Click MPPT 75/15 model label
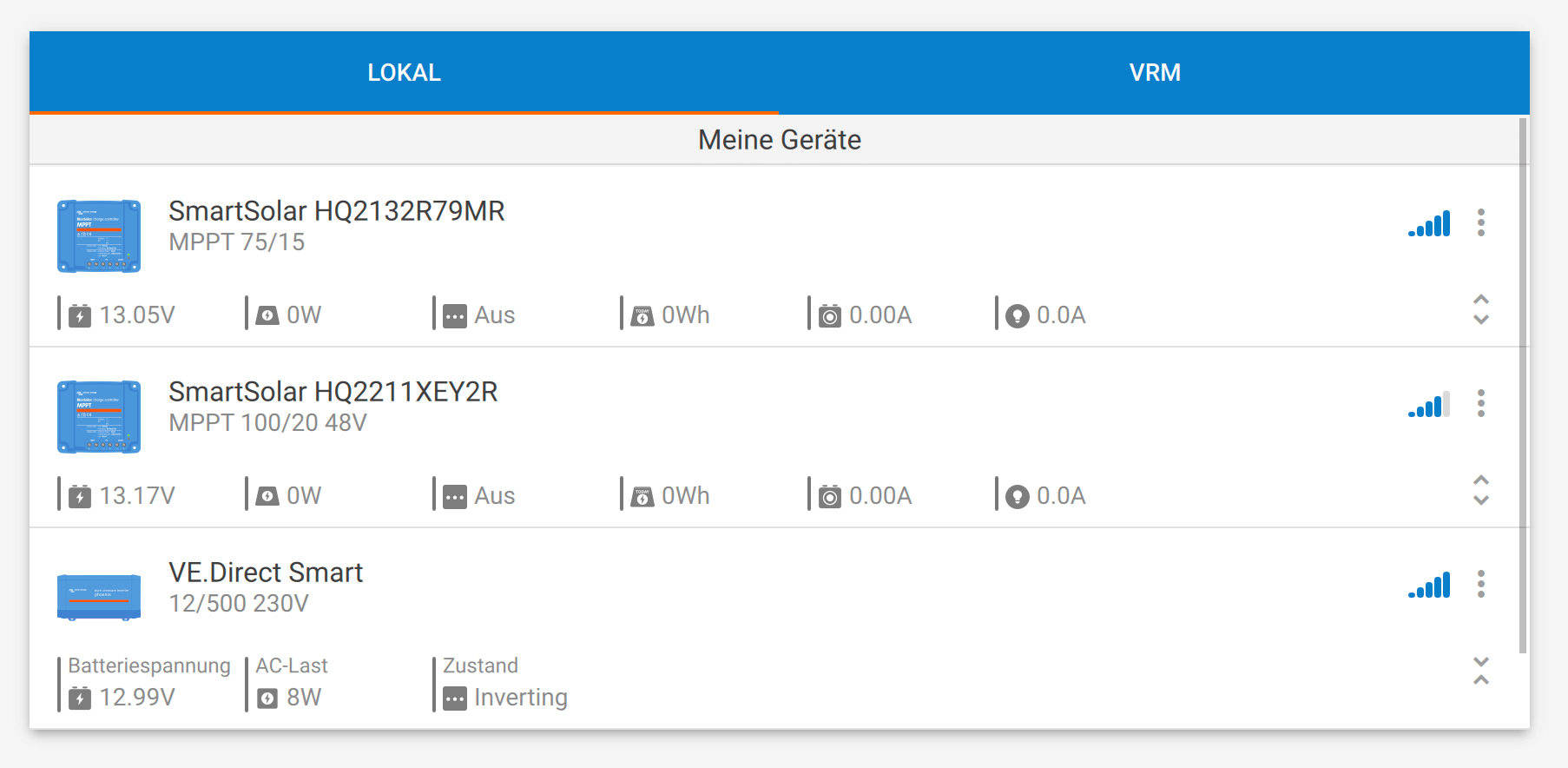 237,242
